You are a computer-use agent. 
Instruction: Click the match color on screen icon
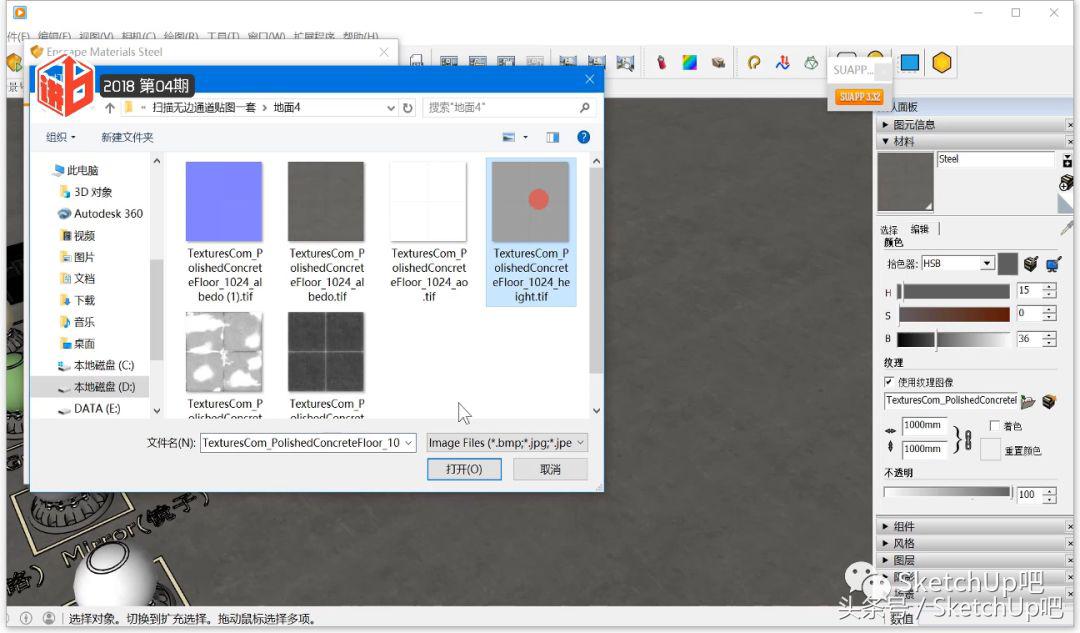1052,264
